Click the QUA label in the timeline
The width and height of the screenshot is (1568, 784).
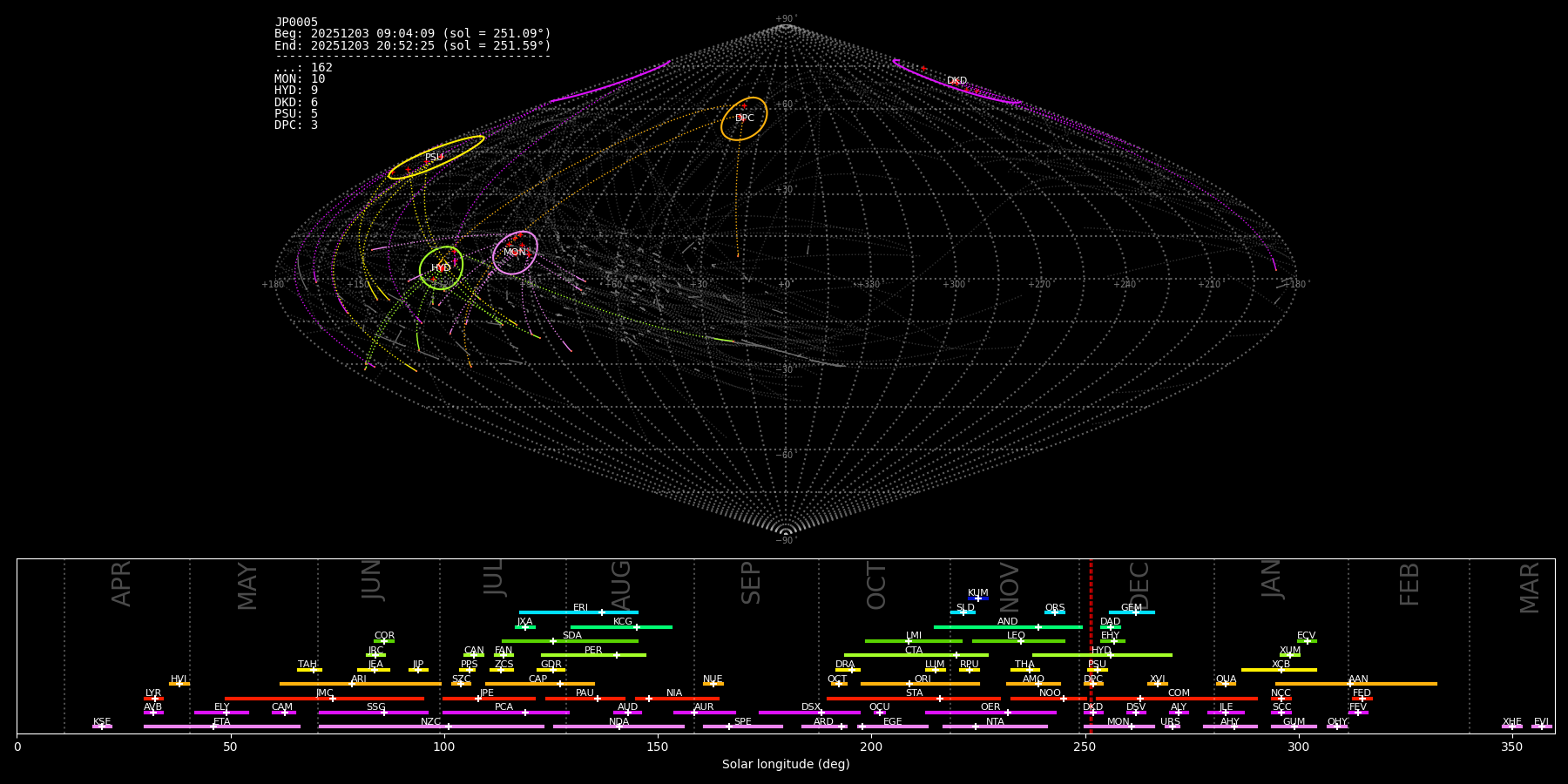tap(1226, 679)
